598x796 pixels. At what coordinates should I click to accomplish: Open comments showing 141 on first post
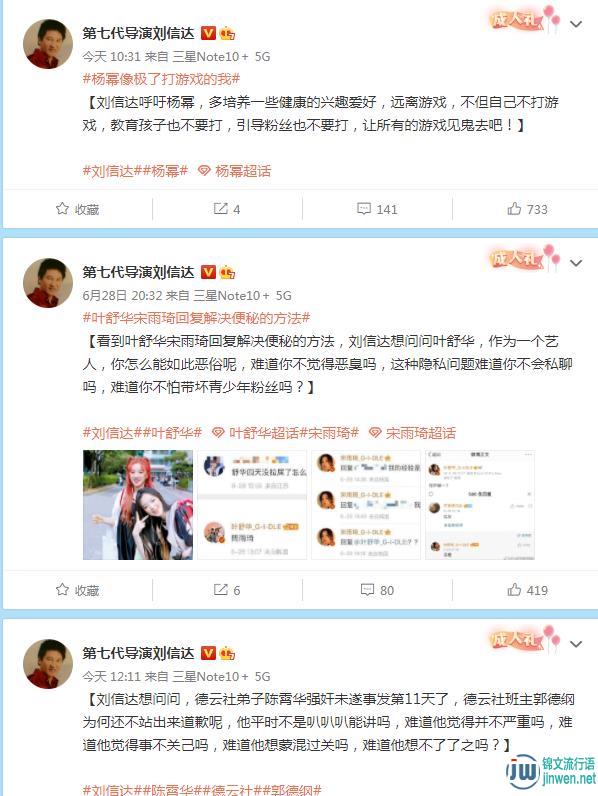[x=377, y=209]
